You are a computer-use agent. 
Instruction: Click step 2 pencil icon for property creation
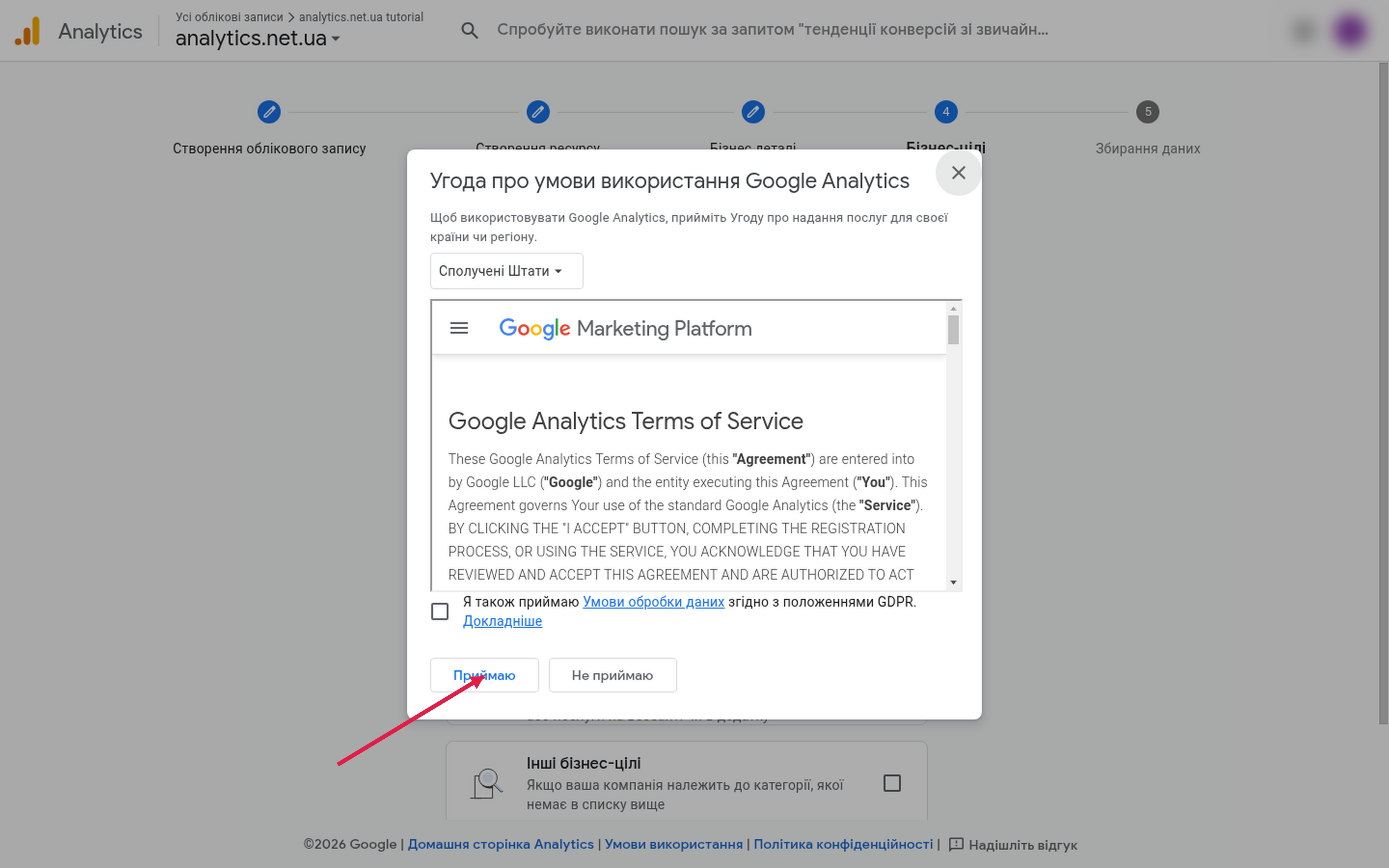(x=538, y=111)
